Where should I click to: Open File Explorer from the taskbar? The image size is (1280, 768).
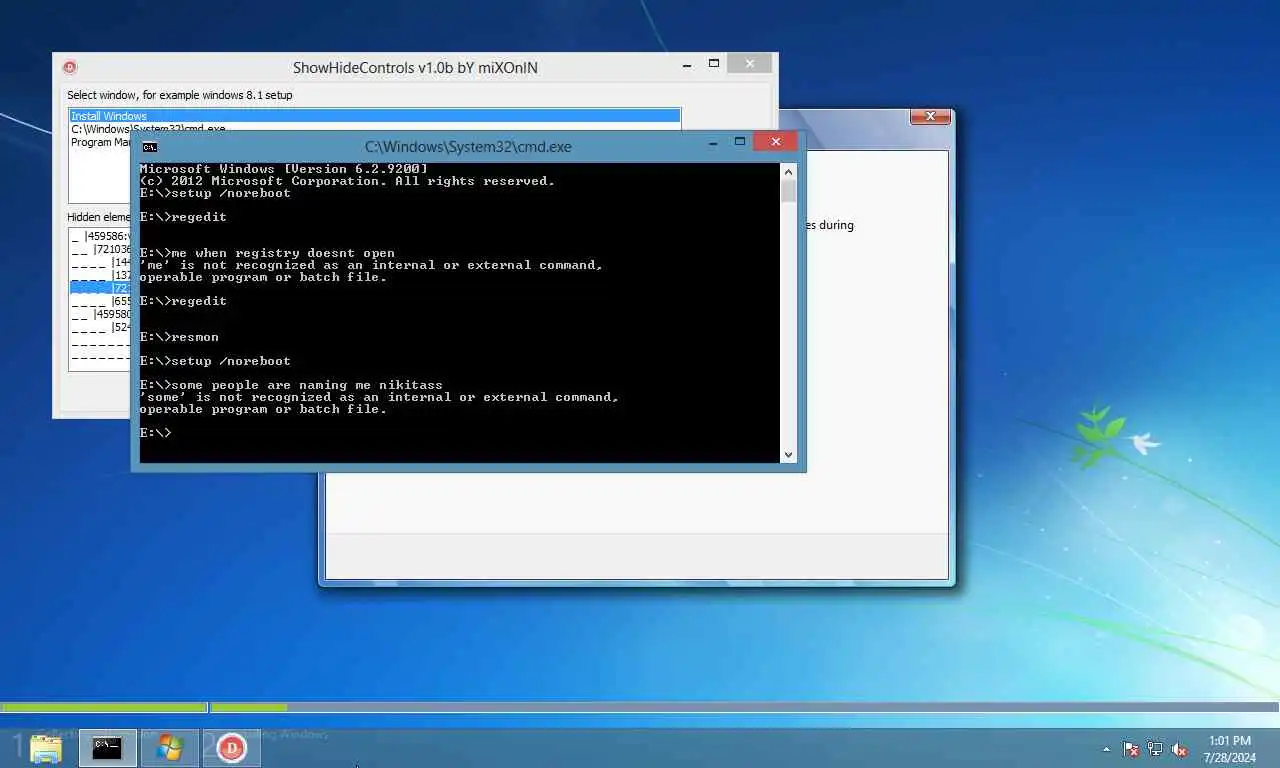click(x=46, y=747)
